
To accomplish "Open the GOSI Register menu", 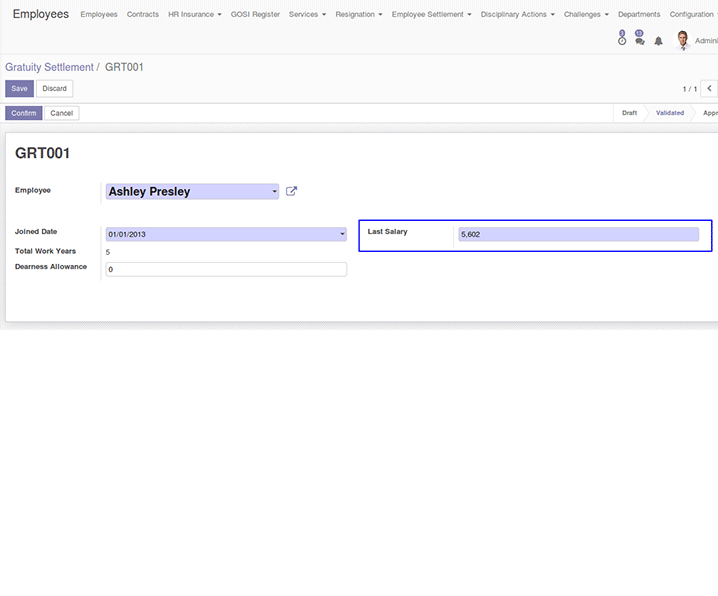I will click(255, 15).
